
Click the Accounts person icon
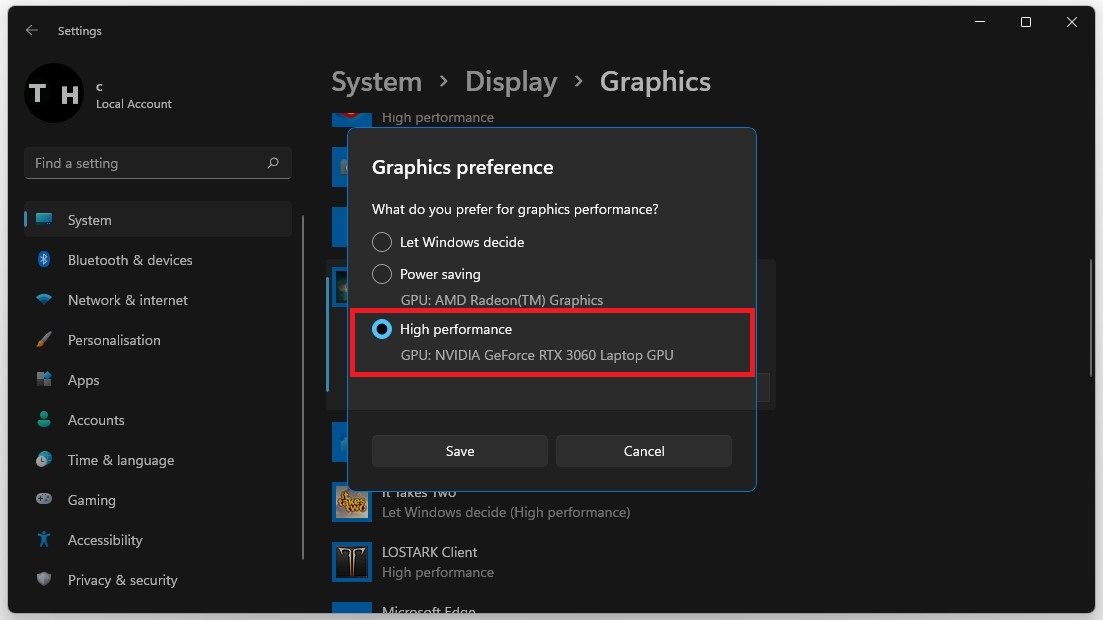click(44, 419)
